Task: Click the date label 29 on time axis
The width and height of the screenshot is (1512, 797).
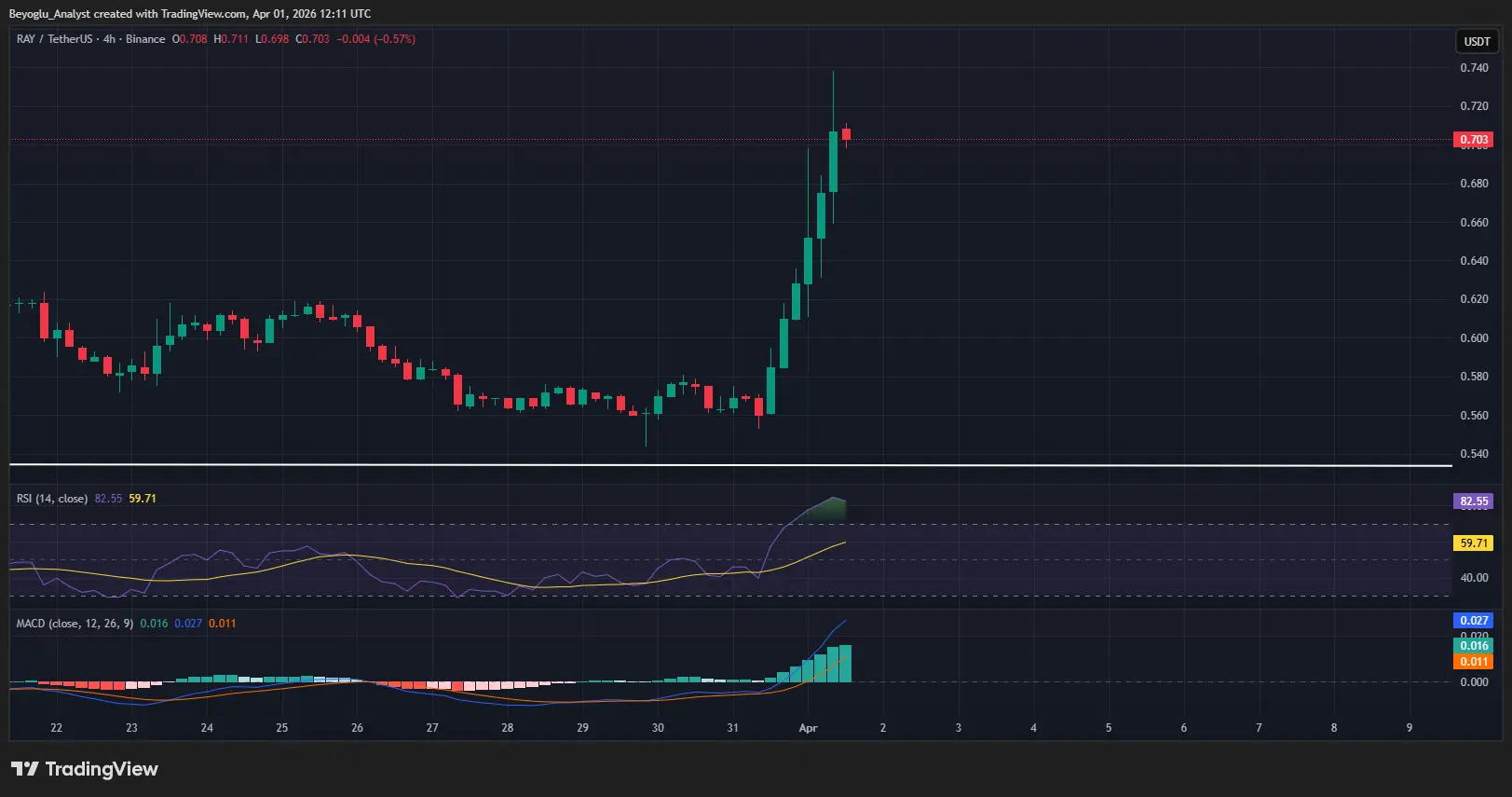Action: click(x=582, y=728)
